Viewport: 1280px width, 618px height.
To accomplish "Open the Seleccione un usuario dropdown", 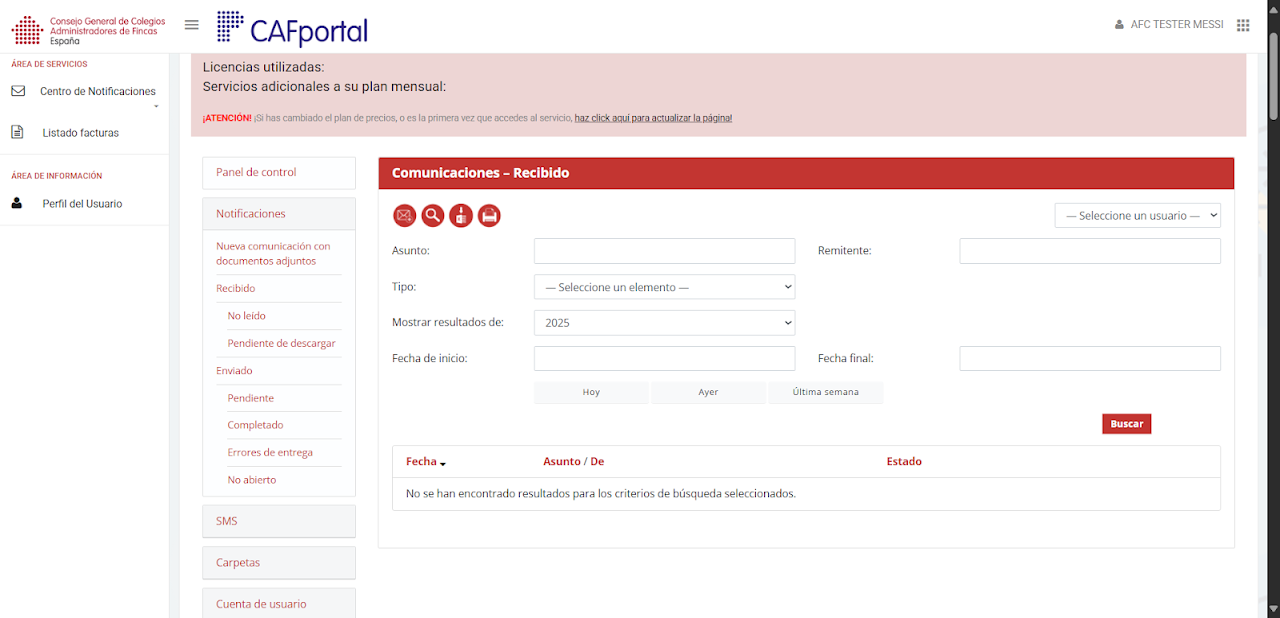I will 1138,215.
